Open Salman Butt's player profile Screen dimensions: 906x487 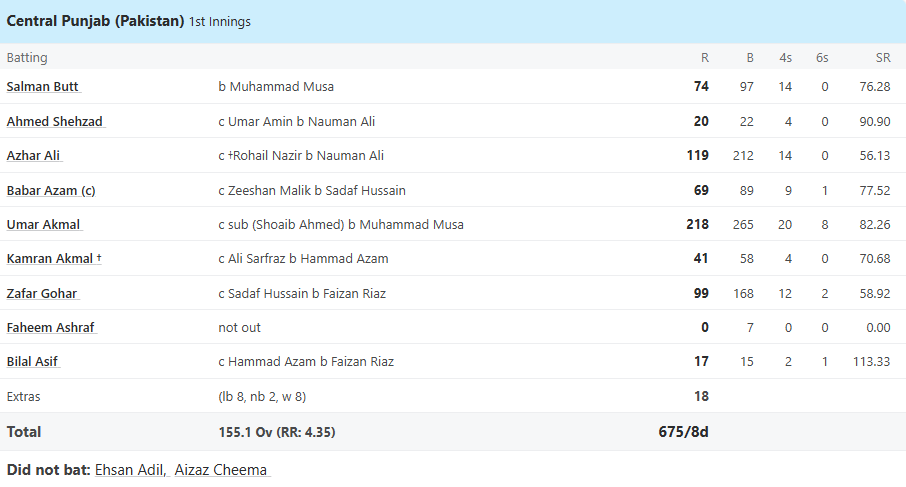43,87
